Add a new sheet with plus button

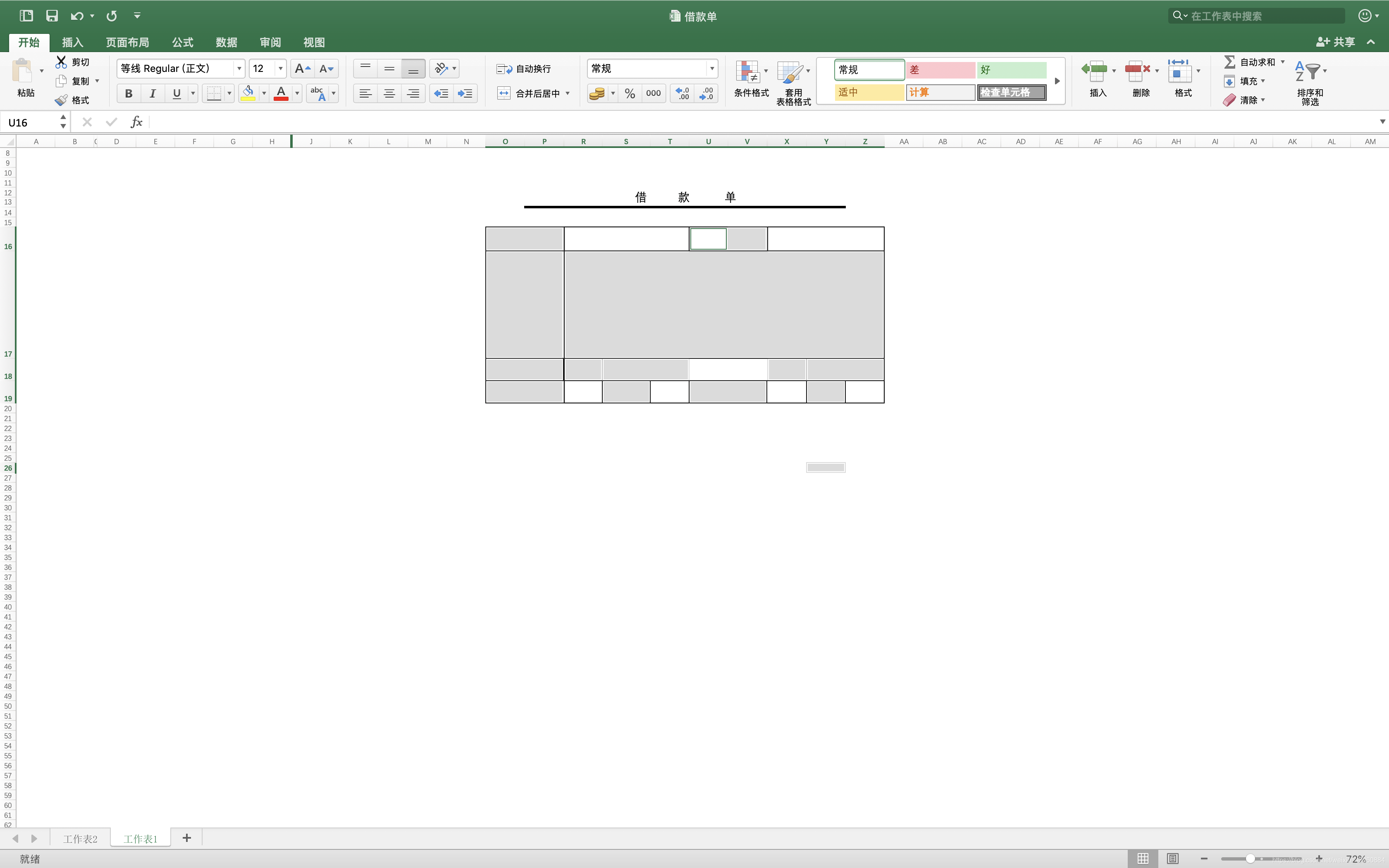(x=186, y=838)
